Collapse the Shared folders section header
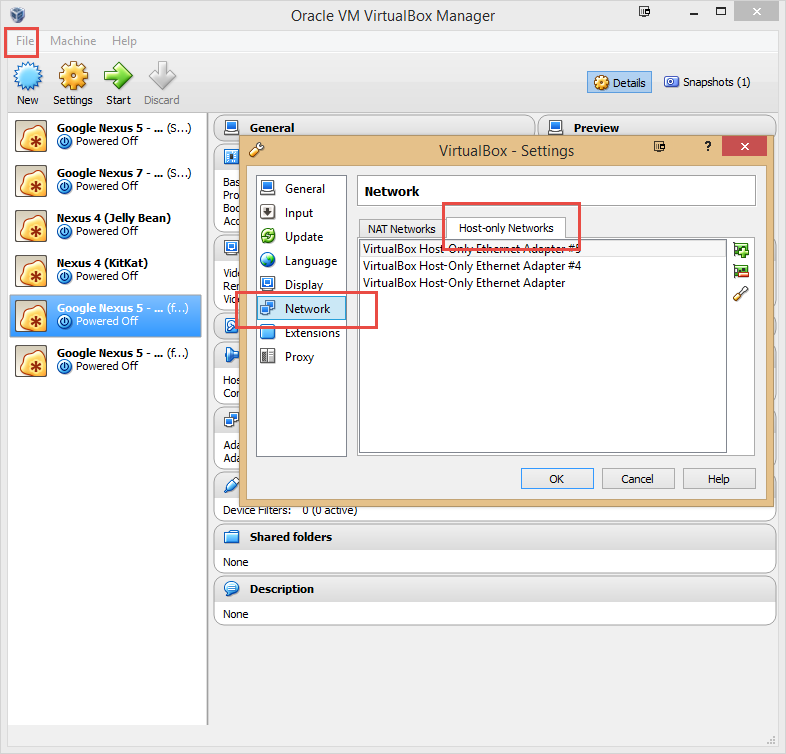This screenshot has height=754, width=786. pos(495,537)
